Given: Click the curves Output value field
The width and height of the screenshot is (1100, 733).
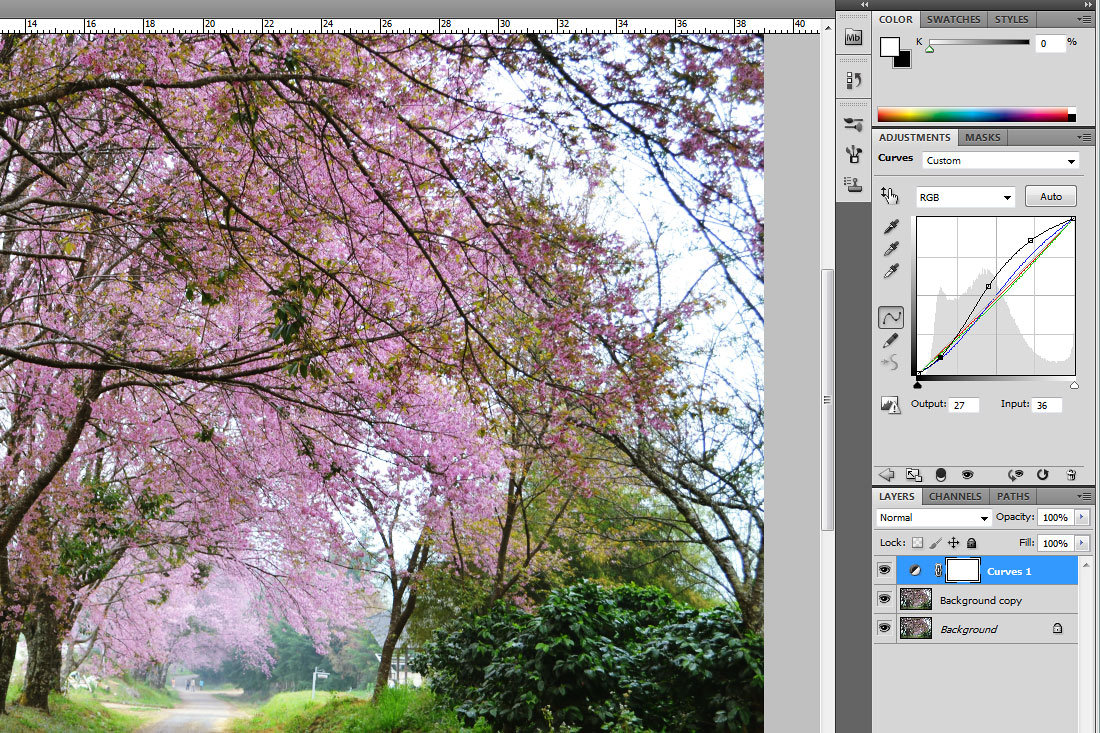Looking at the screenshot, I should 963,405.
